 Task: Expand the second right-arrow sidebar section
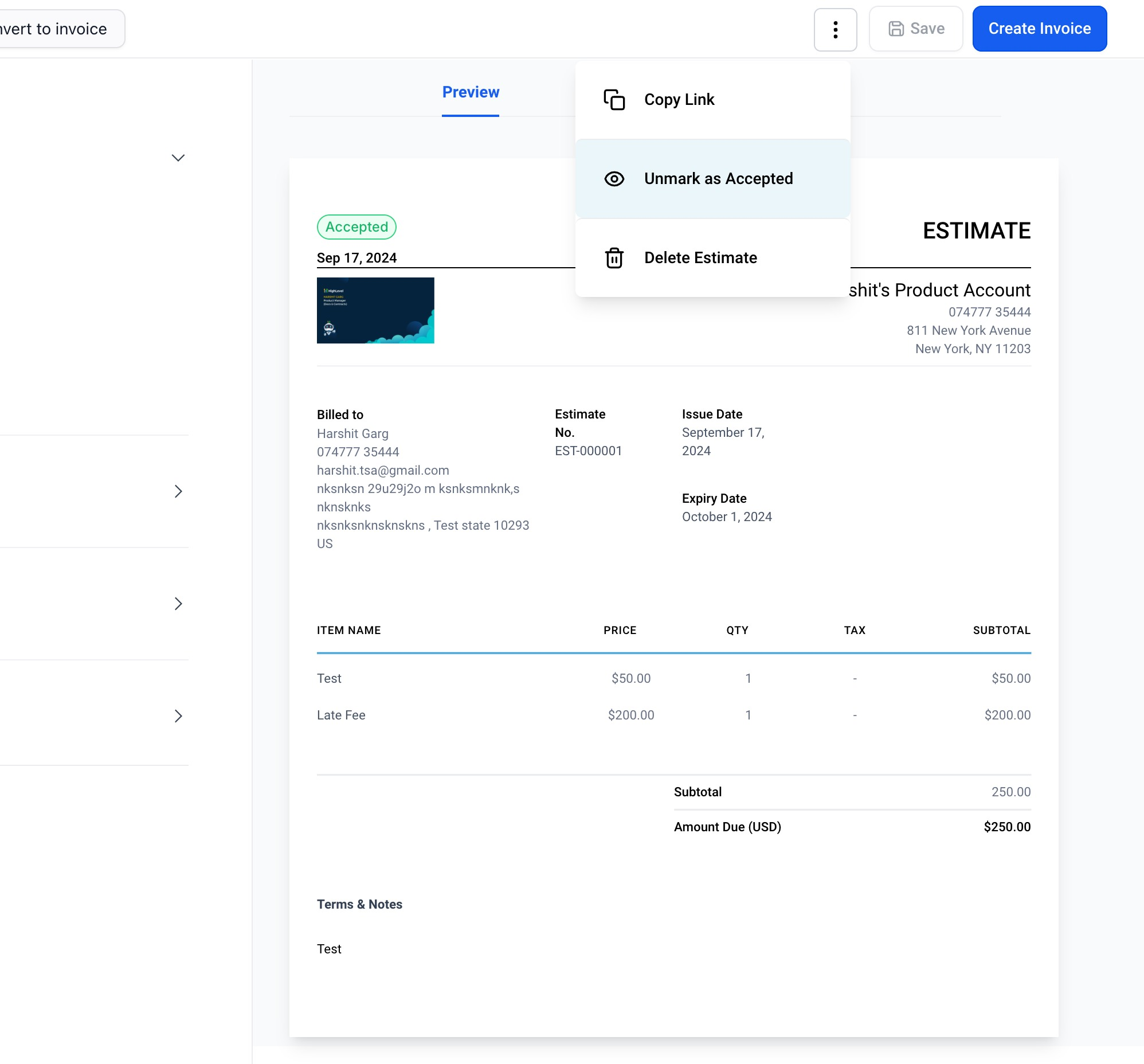point(178,604)
